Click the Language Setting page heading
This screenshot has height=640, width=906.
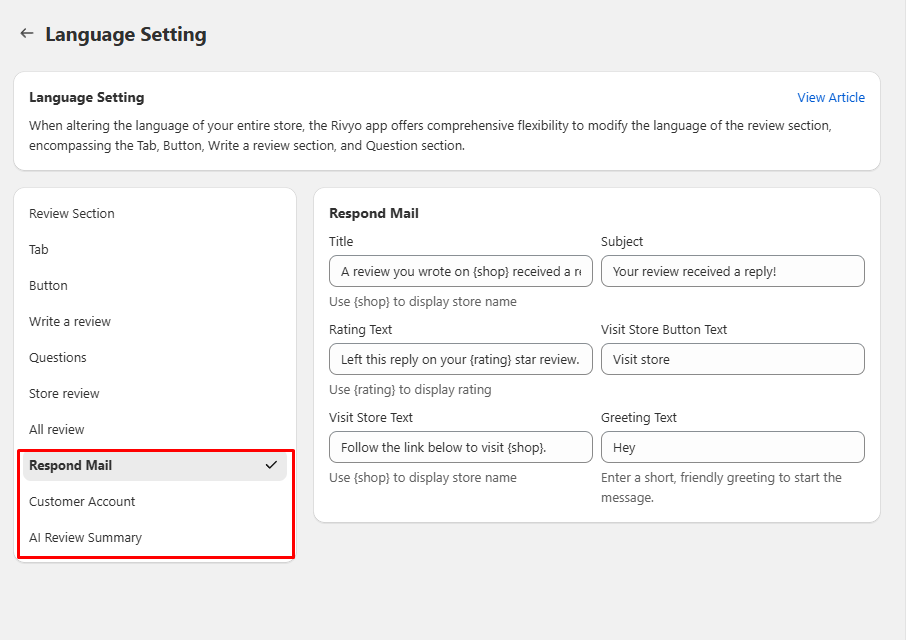126,35
